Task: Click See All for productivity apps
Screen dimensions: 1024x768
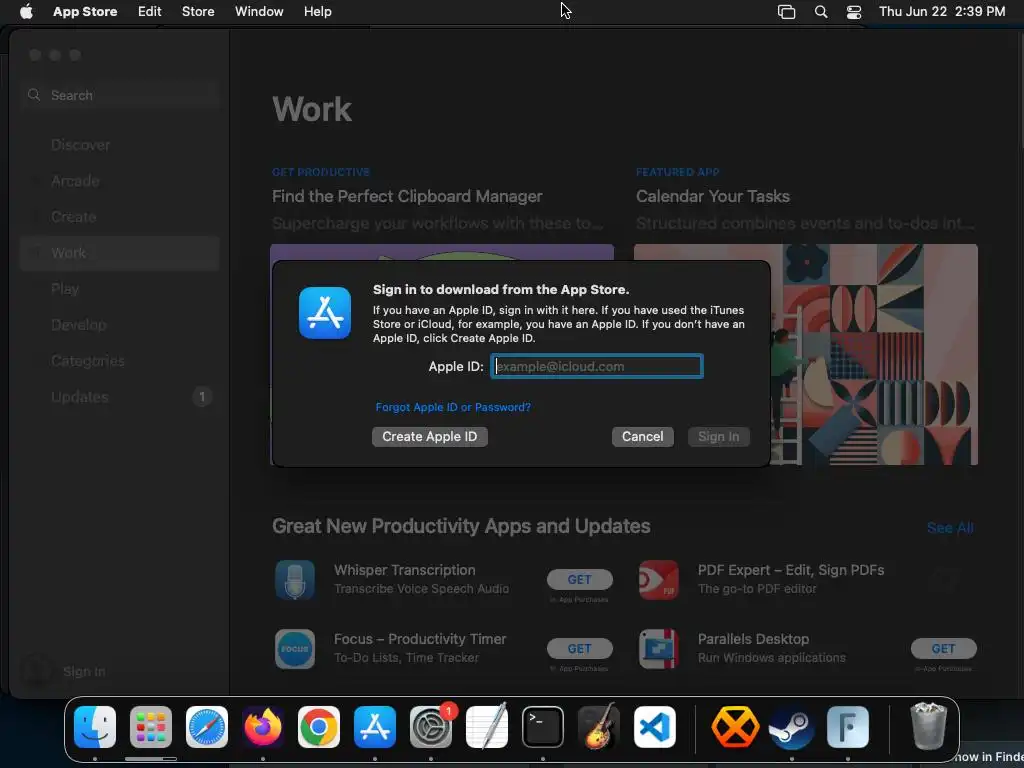Action: 950,528
